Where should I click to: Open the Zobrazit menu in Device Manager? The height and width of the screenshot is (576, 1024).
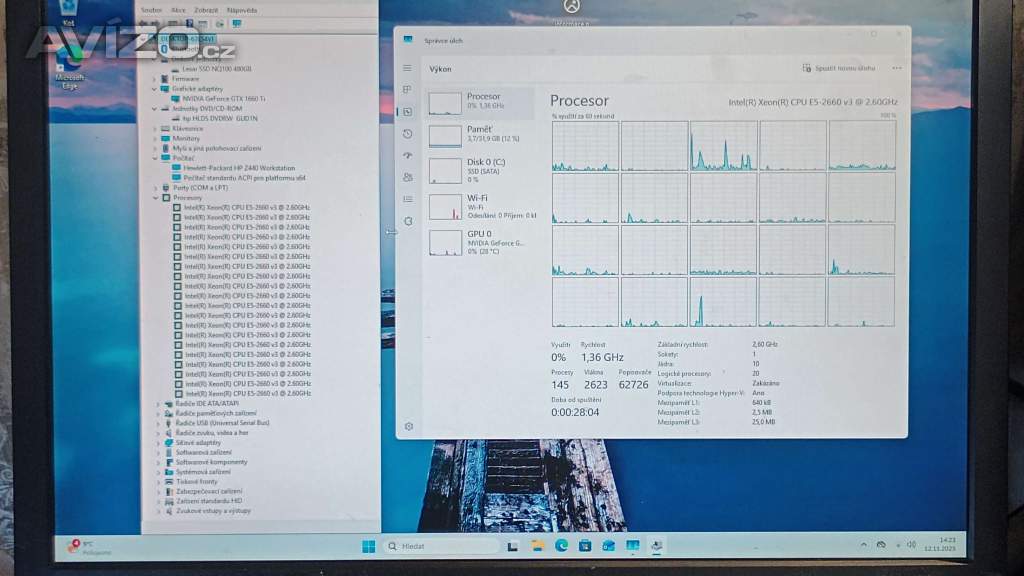[207, 9]
